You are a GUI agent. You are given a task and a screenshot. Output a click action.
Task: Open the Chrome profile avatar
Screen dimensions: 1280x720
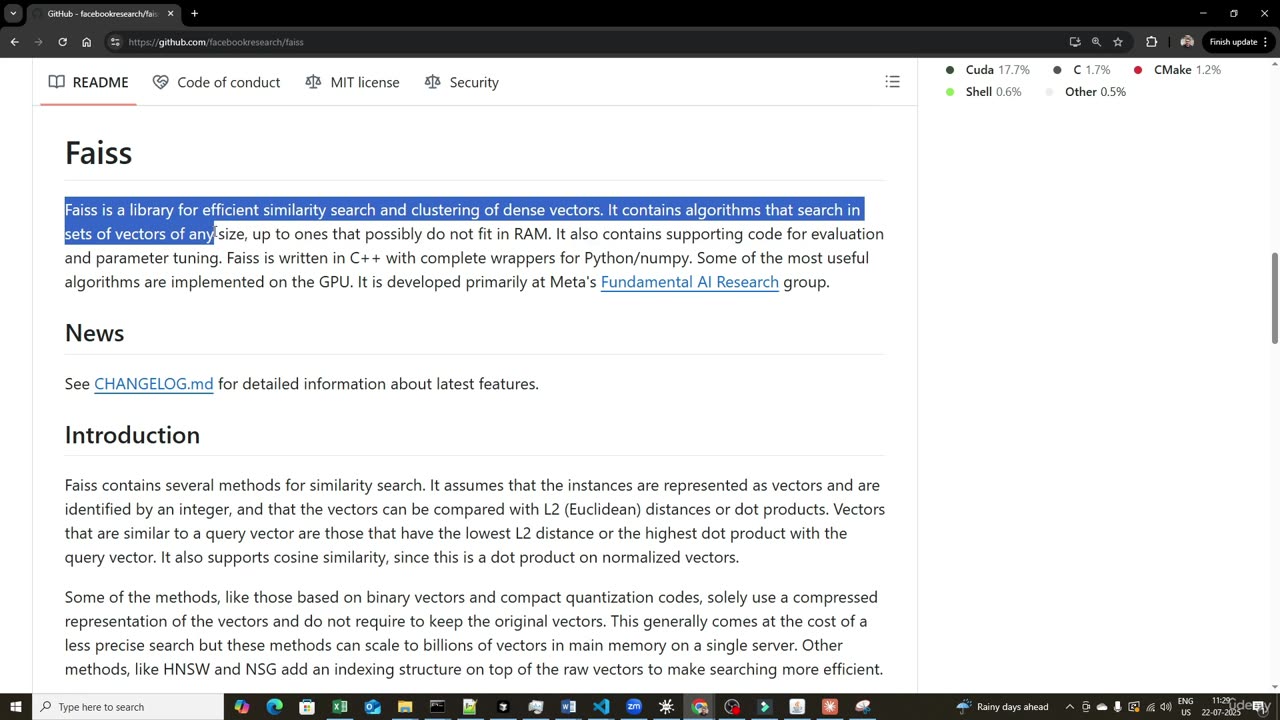(1187, 42)
